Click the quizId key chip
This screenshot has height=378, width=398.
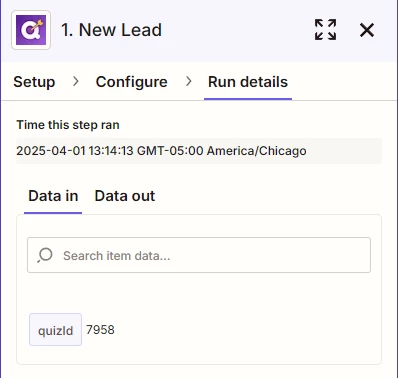coord(55,329)
